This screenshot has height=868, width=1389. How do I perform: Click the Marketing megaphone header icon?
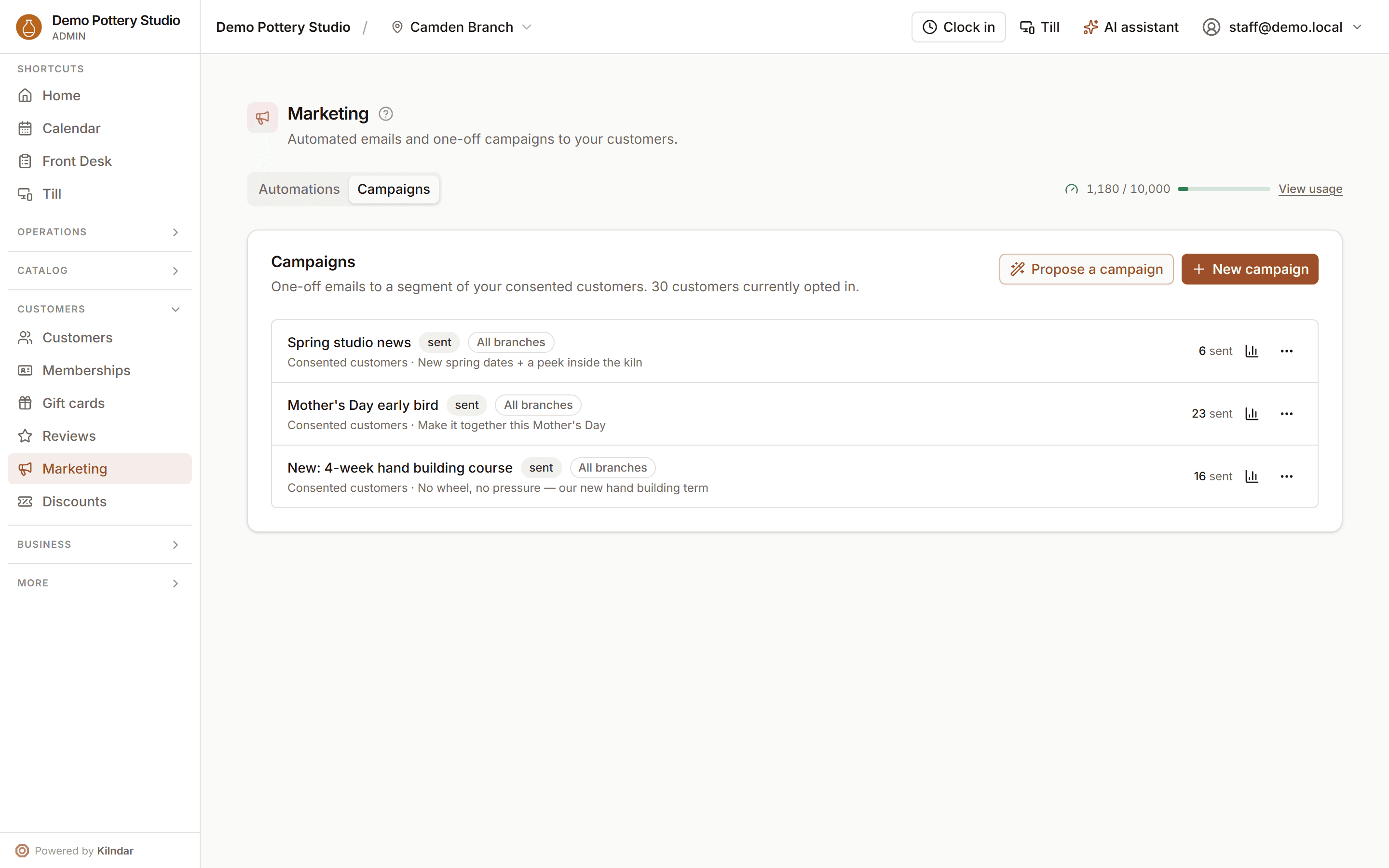pos(262,118)
